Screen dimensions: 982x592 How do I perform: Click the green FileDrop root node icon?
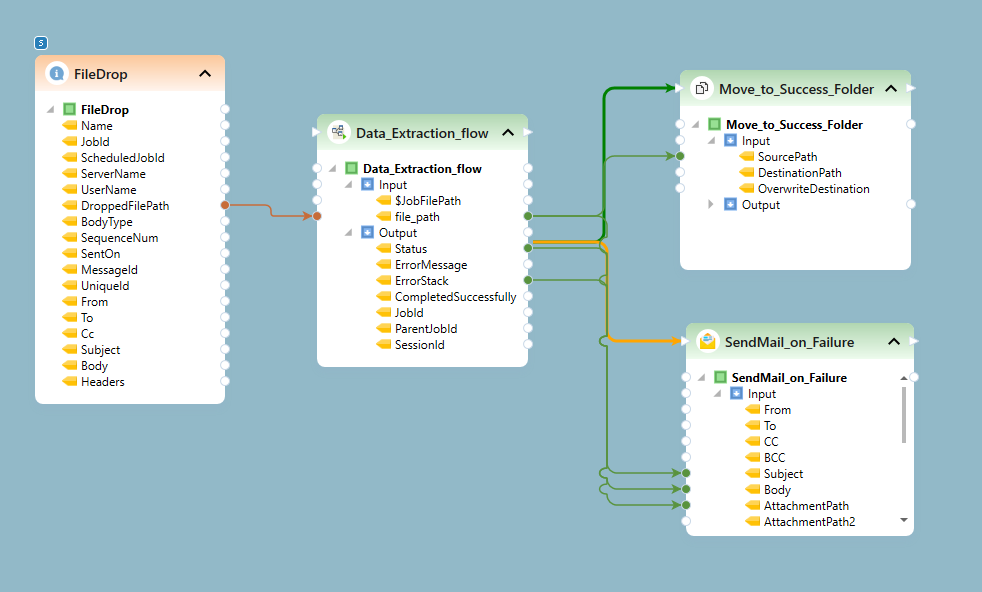[x=70, y=109]
